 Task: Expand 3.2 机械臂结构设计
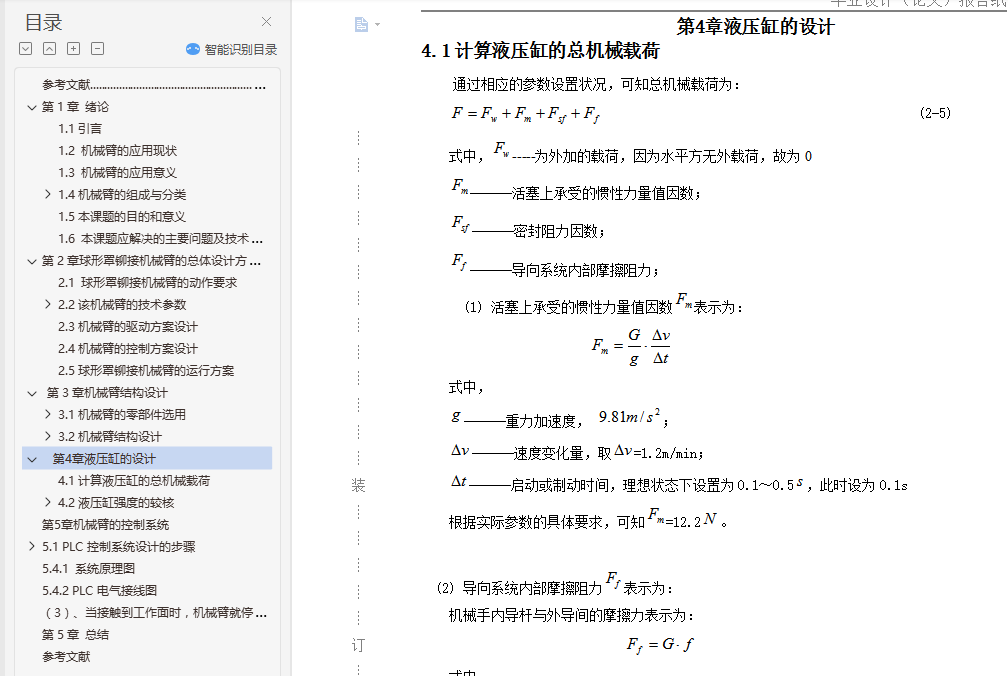[48, 436]
